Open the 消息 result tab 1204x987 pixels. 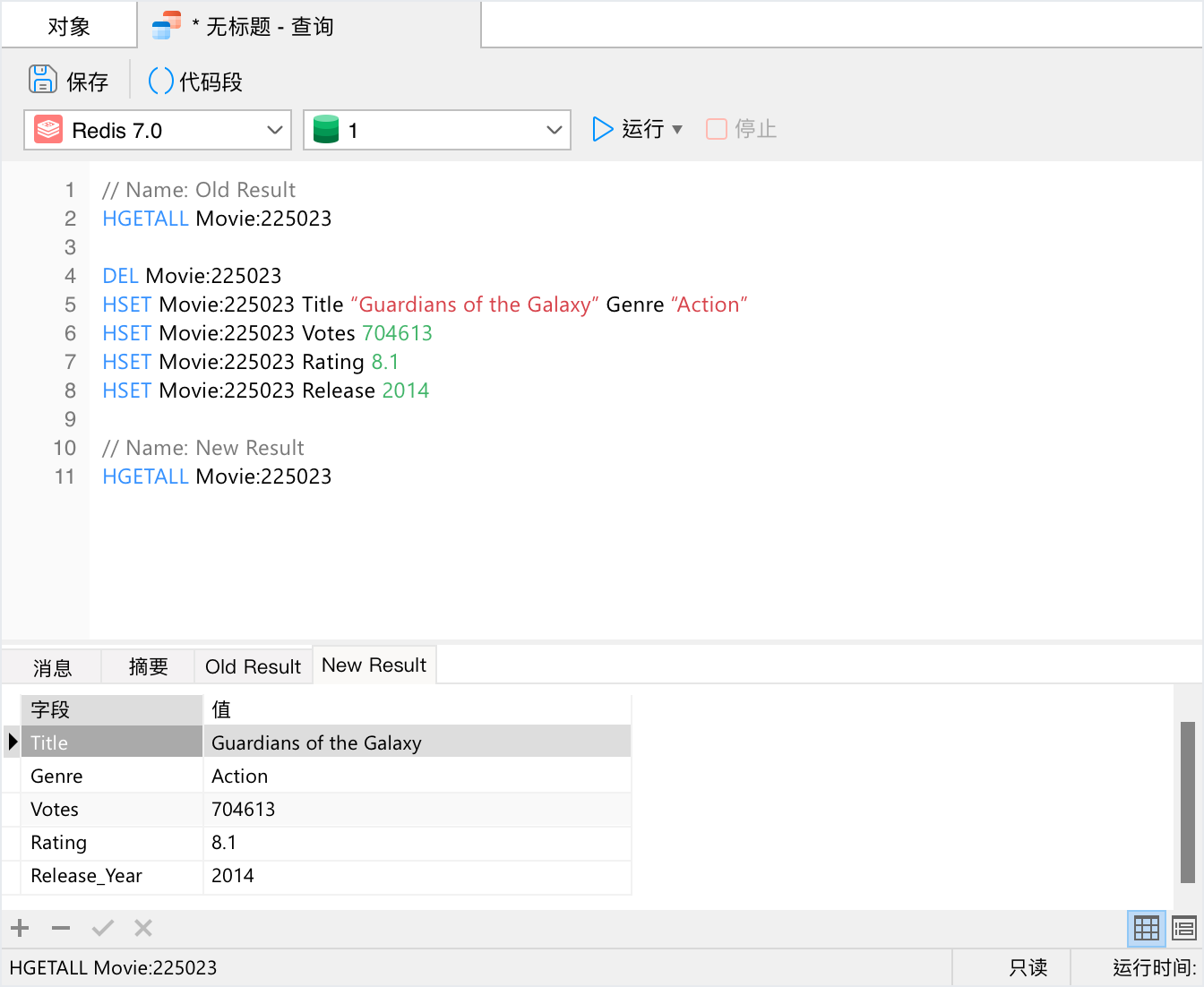coord(52,667)
